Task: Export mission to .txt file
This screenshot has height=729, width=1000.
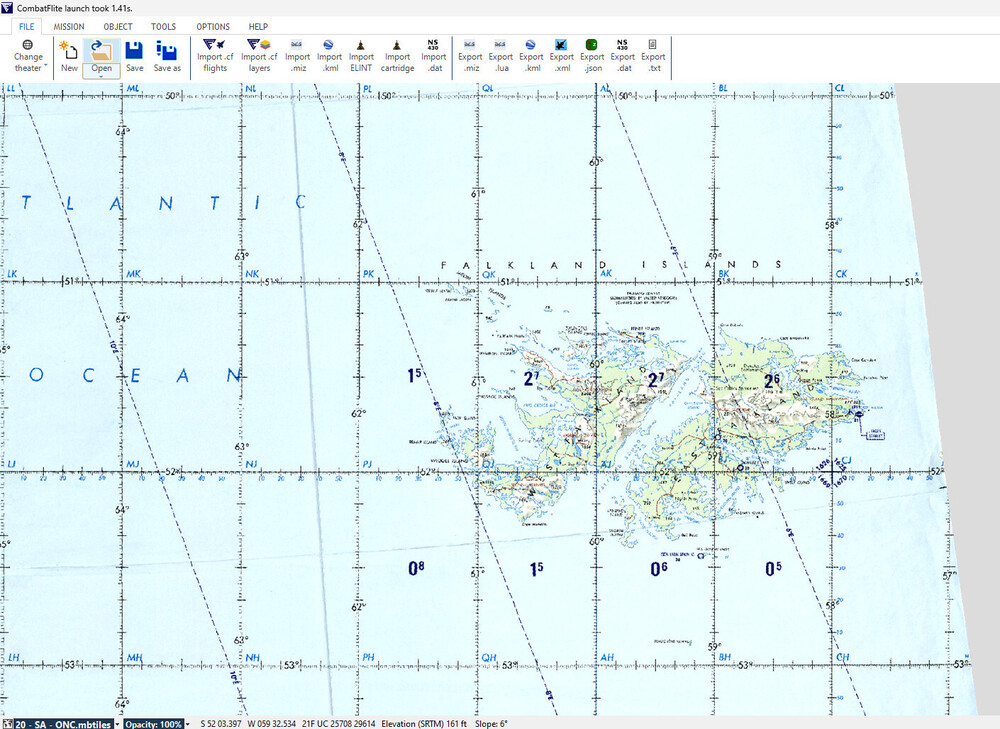Action: [x=652, y=56]
